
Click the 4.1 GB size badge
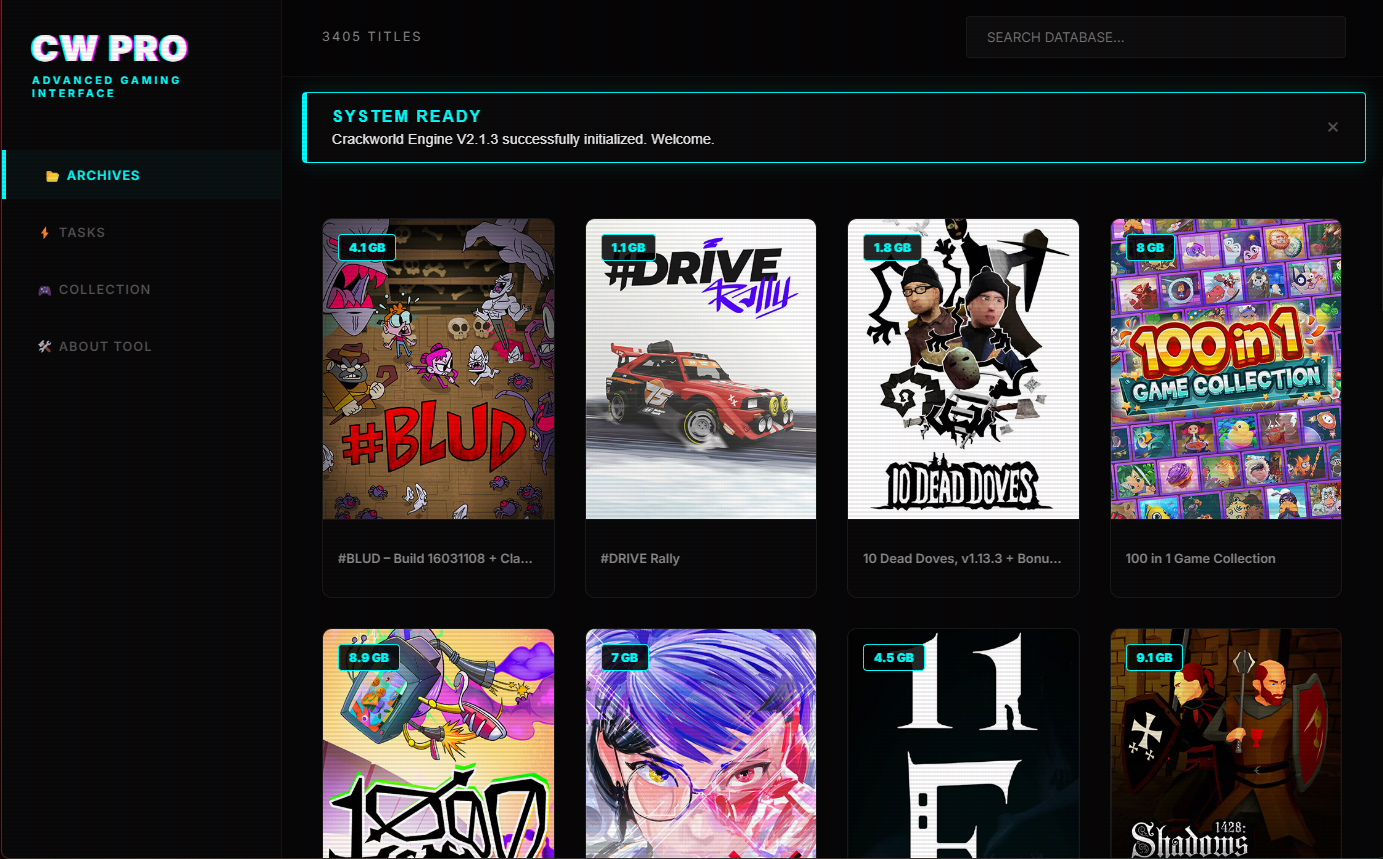367,247
